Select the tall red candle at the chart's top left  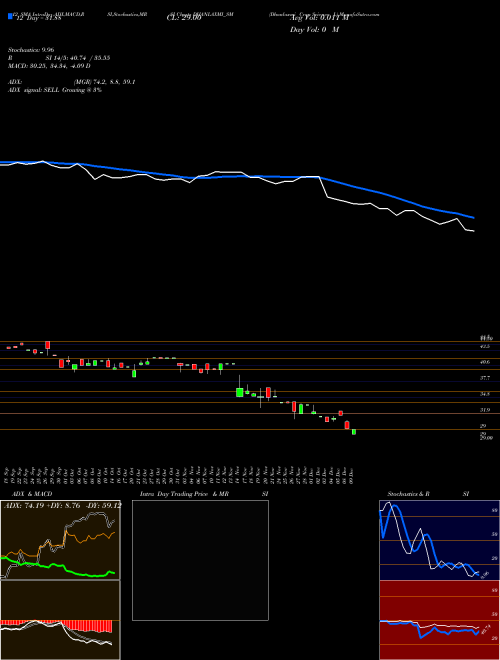tap(48, 345)
